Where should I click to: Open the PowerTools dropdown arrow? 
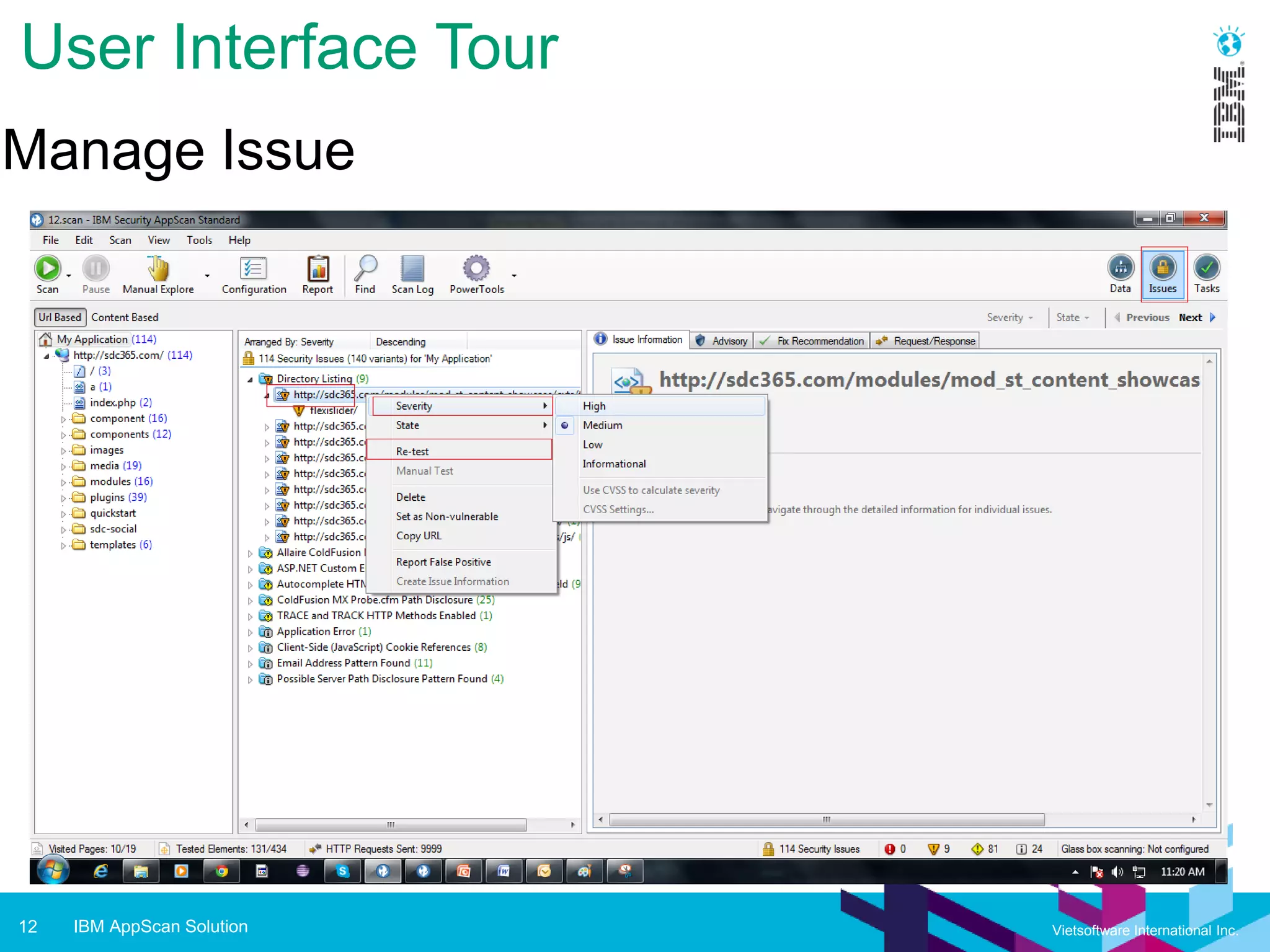(x=513, y=276)
